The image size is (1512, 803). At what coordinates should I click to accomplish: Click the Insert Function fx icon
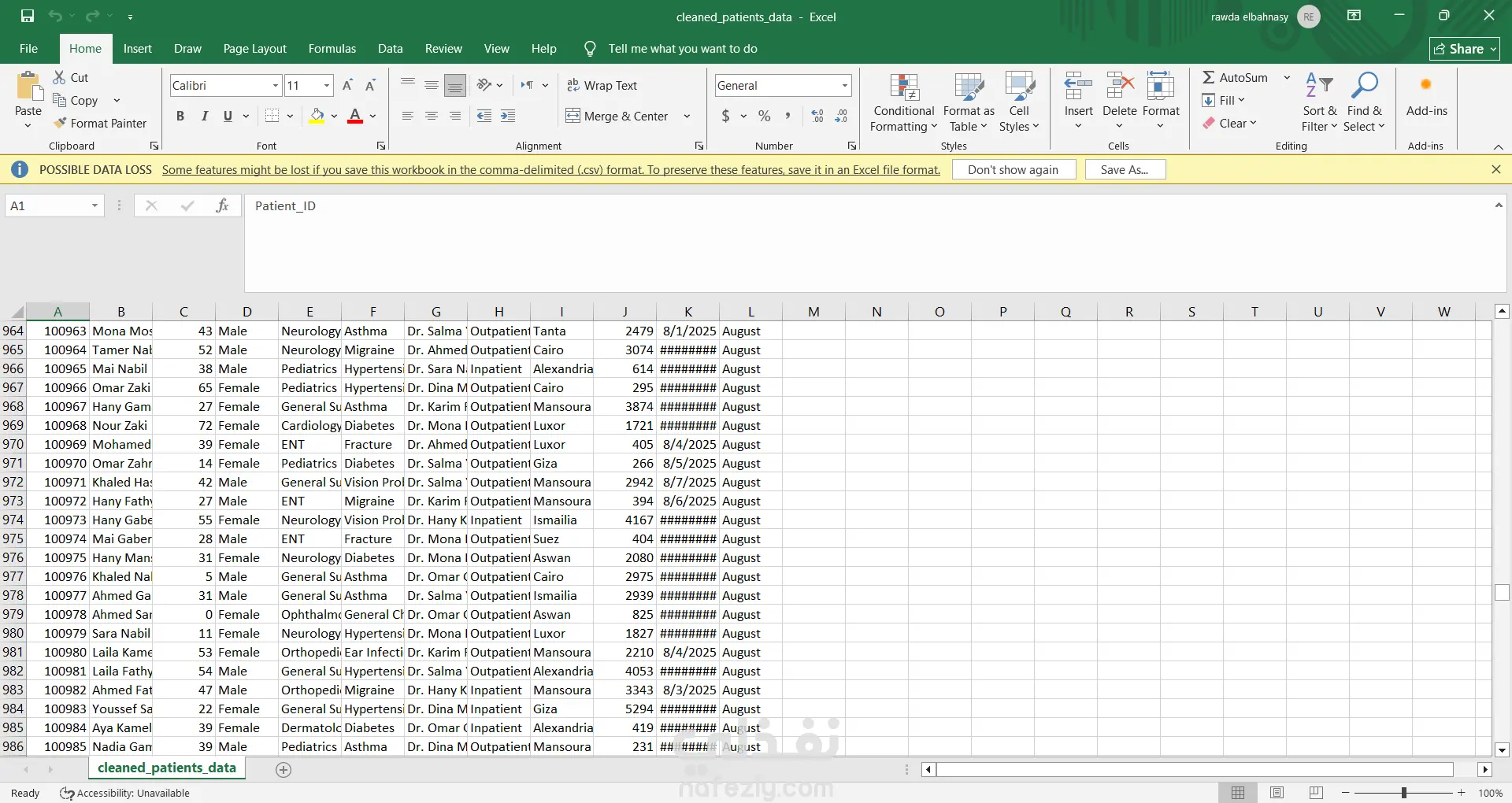tap(222, 205)
